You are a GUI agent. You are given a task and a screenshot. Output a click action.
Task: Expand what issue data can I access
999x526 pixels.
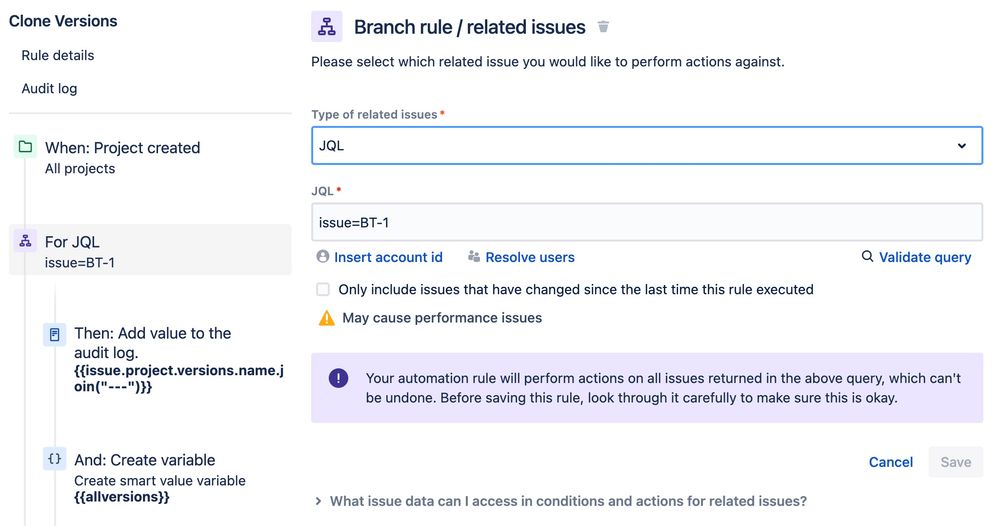(567, 501)
